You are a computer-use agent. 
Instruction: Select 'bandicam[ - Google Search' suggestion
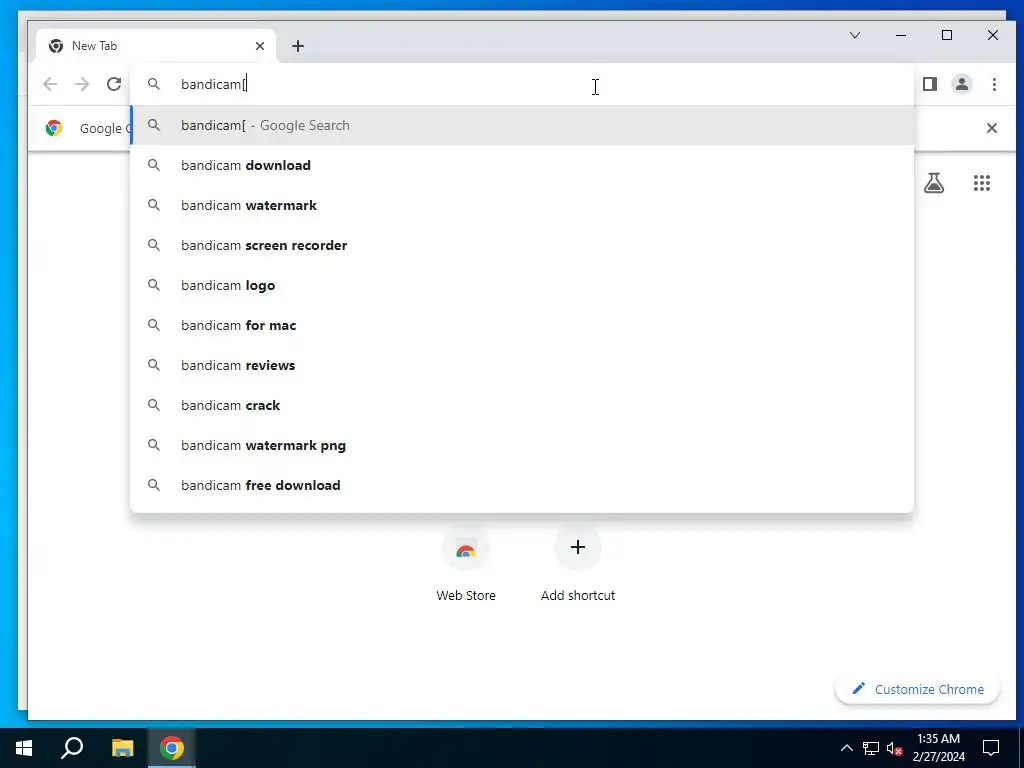click(x=522, y=125)
